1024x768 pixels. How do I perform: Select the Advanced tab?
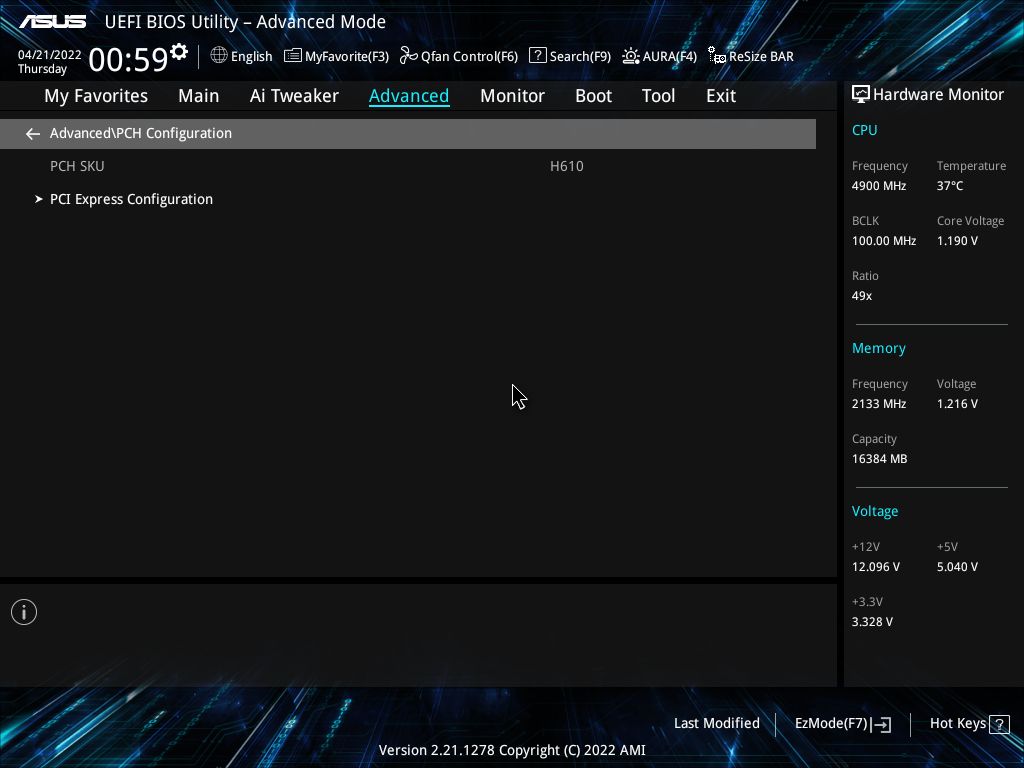point(409,96)
